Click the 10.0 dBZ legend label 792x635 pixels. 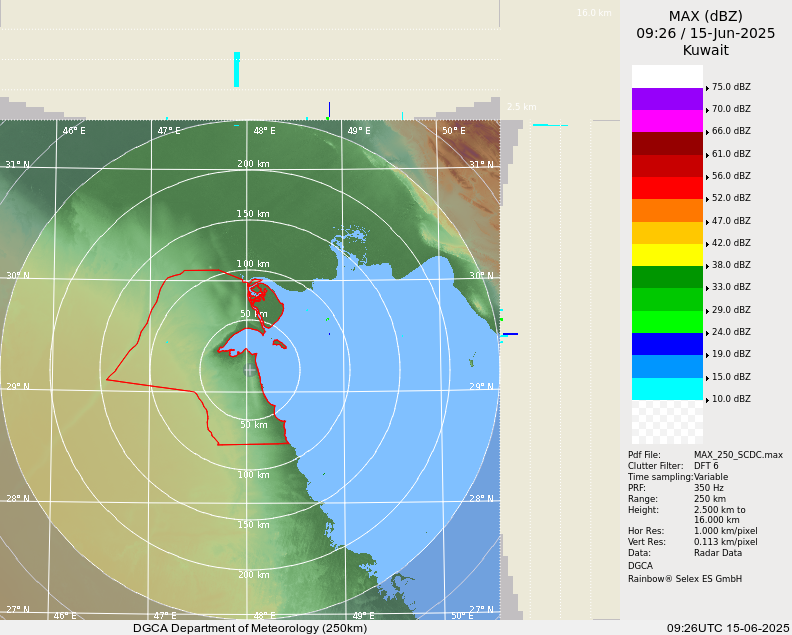(x=731, y=399)
